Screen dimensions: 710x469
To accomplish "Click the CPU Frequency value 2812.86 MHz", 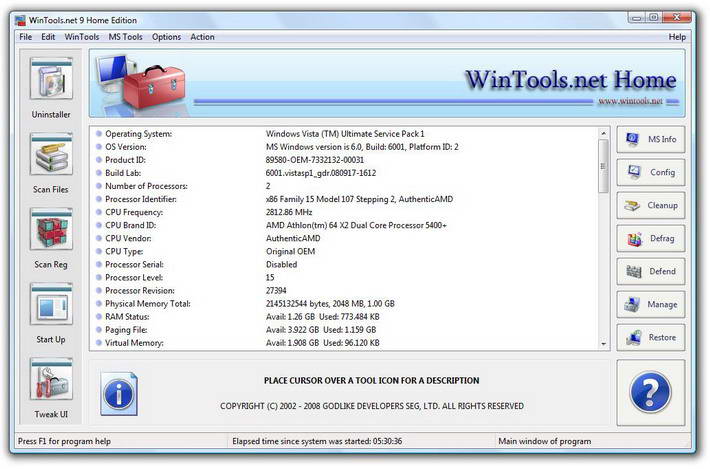I will click(289, 212).
